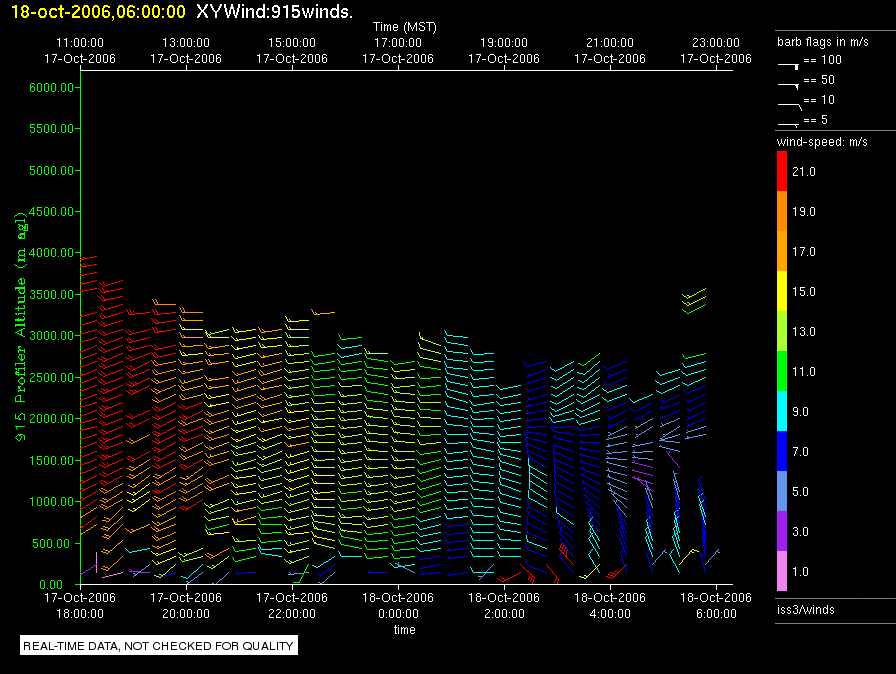The width and height of the screenshot is (896, 674).
Task: Click the REAL-TIME DATA quality notice label
Action: [159, 646]
